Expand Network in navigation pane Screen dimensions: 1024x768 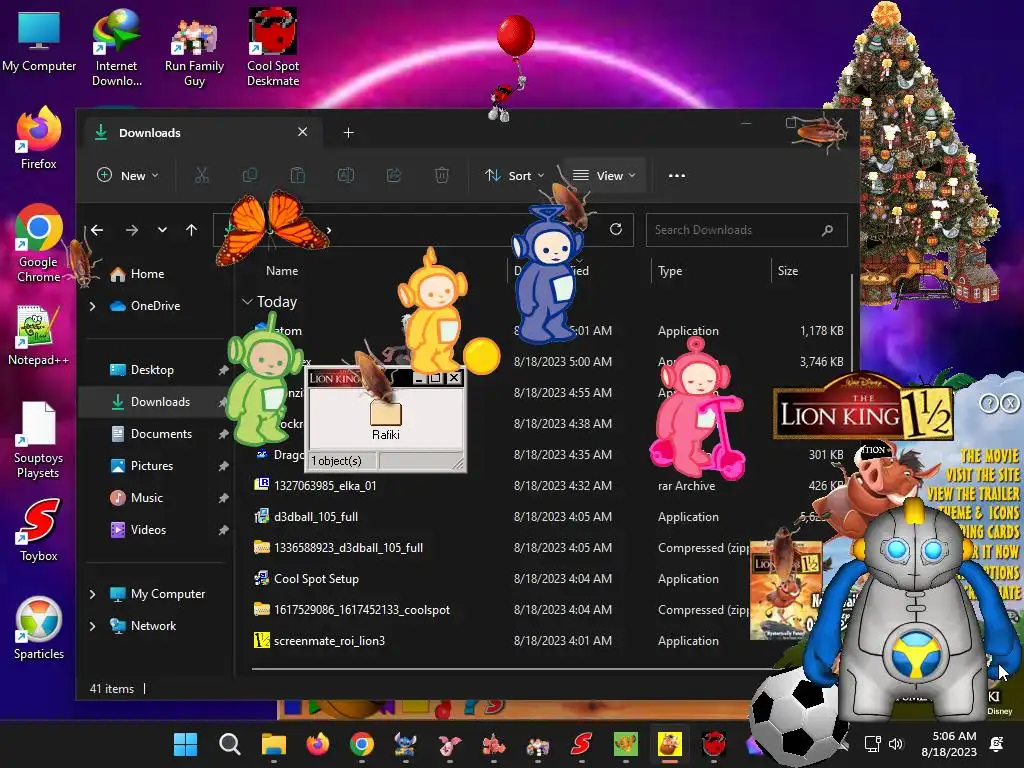point(92,626)
